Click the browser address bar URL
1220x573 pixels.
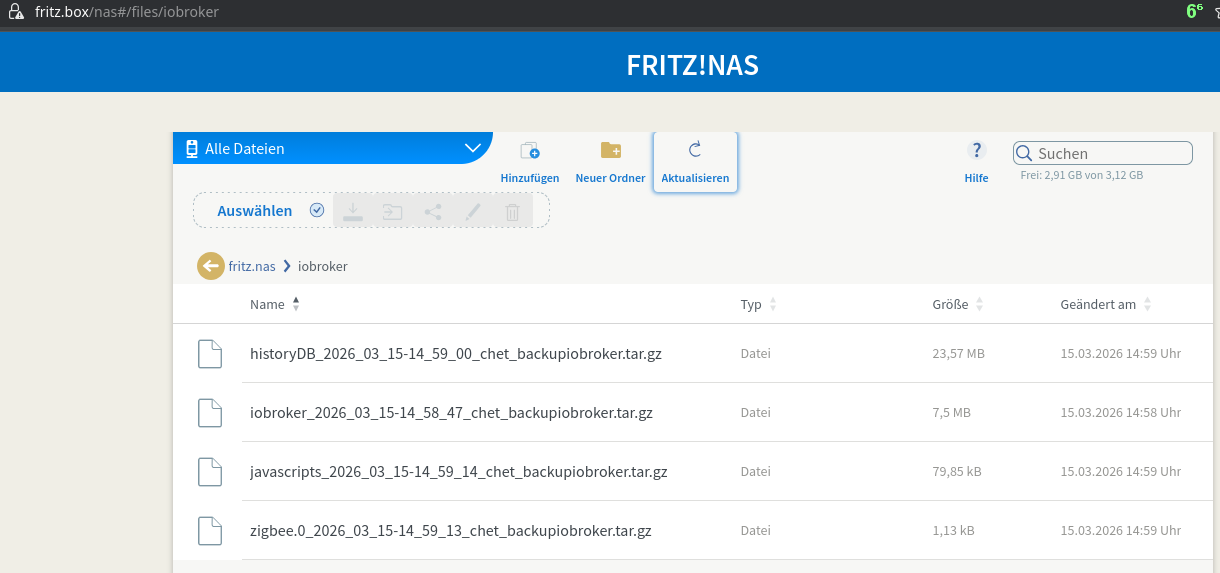point(127,12)
